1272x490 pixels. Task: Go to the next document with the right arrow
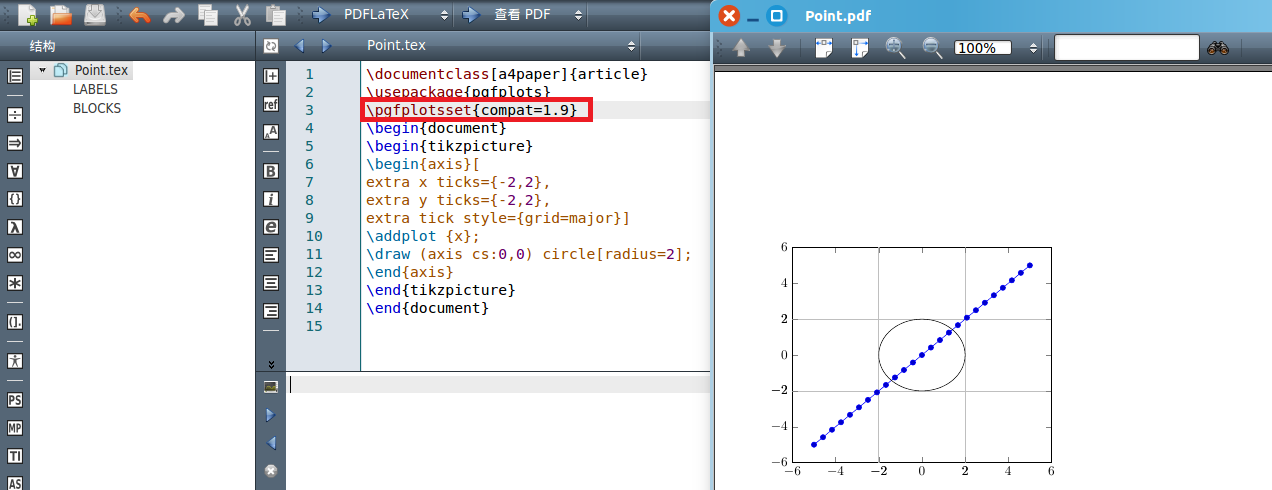point(325,46)
